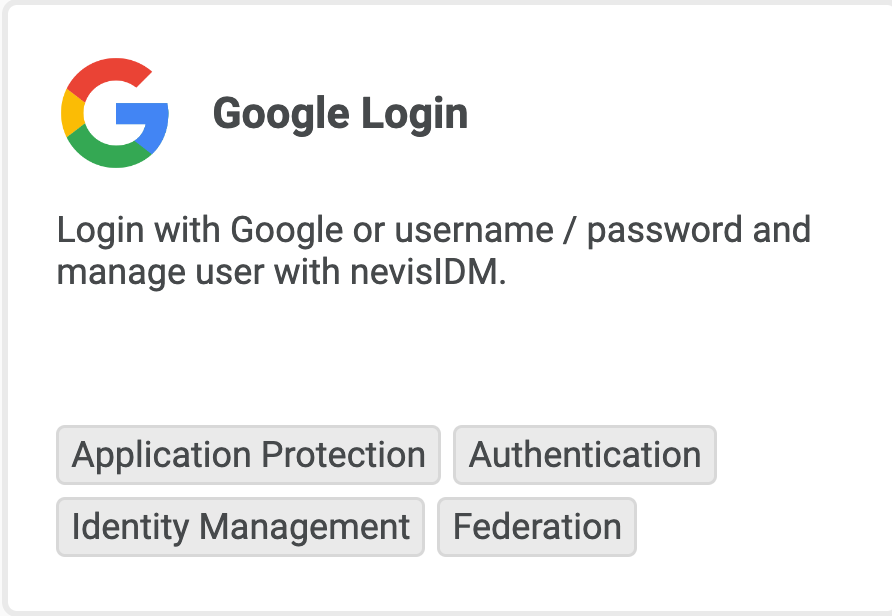Image resolution: width=892 pixels, height=616 pixels.
Task: Click the Google "G" logo icon
Action: click(x=115, y=113)
